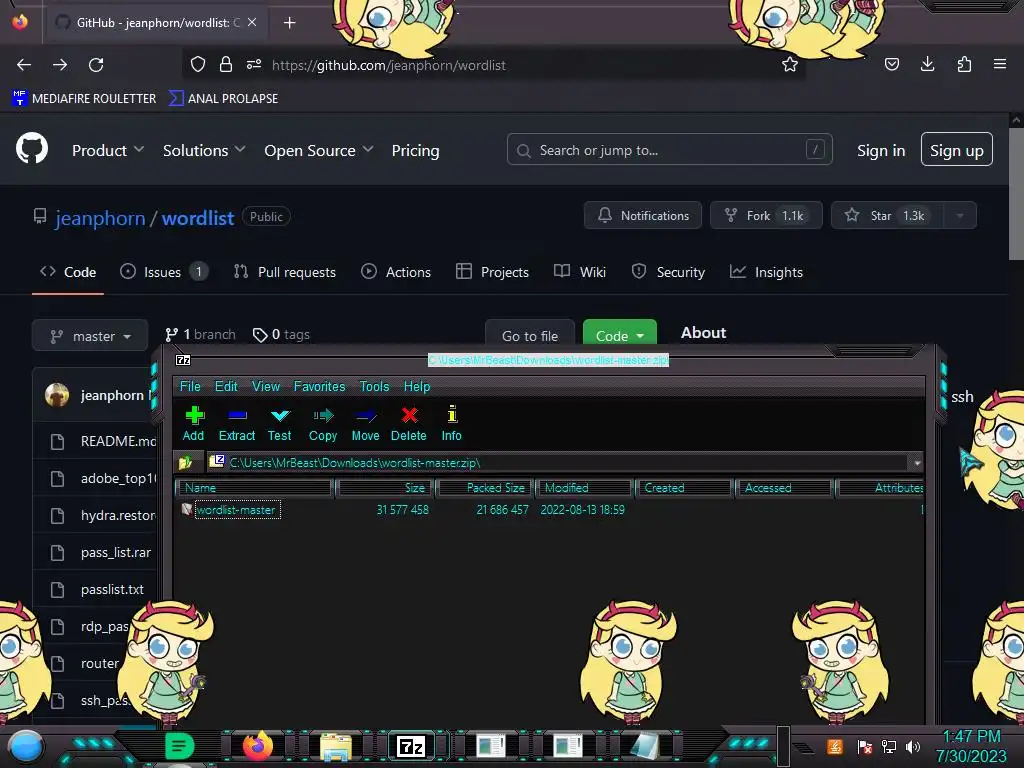The width and height of the screenshot is (1024, 768).
Task: Click the Go to file button
Action: 530,333
